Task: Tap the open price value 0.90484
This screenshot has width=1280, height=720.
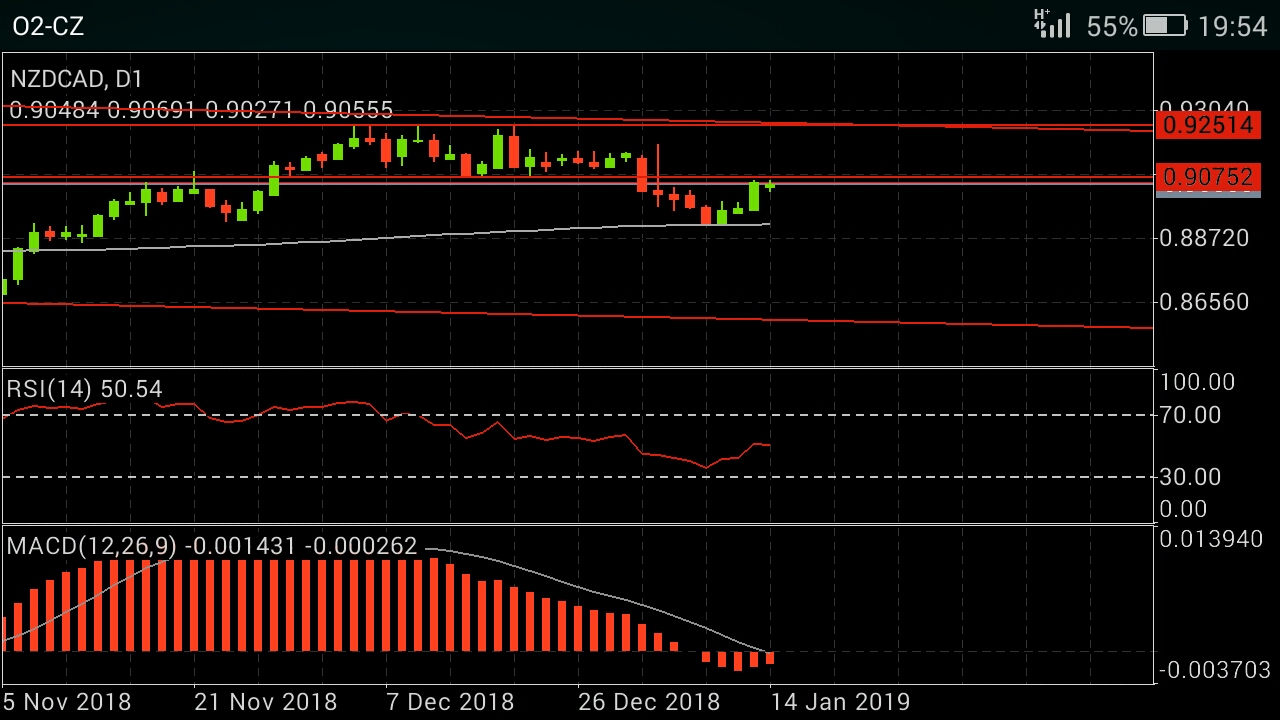Action: point(54,110)
